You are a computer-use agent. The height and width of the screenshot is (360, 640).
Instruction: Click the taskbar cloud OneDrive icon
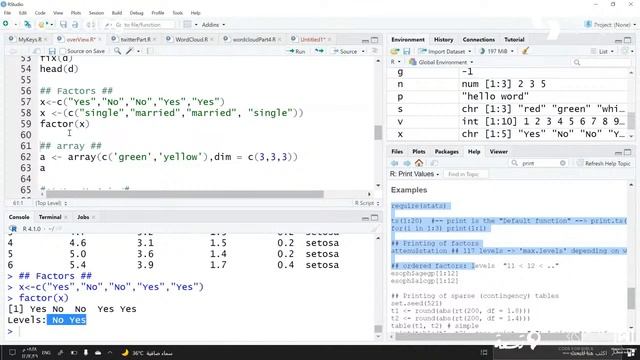tap(98, 353)
